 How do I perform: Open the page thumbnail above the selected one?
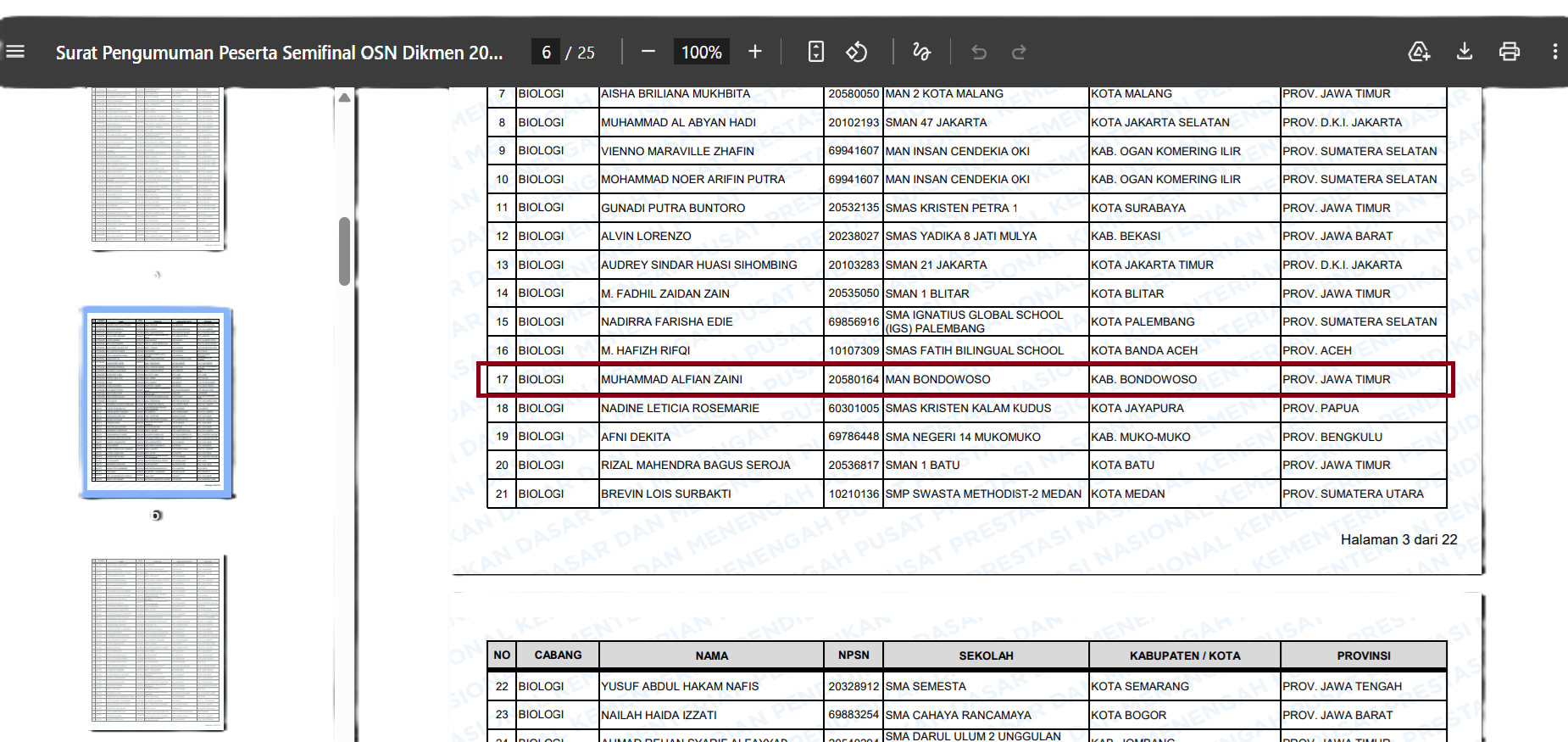tap(157, 167)
